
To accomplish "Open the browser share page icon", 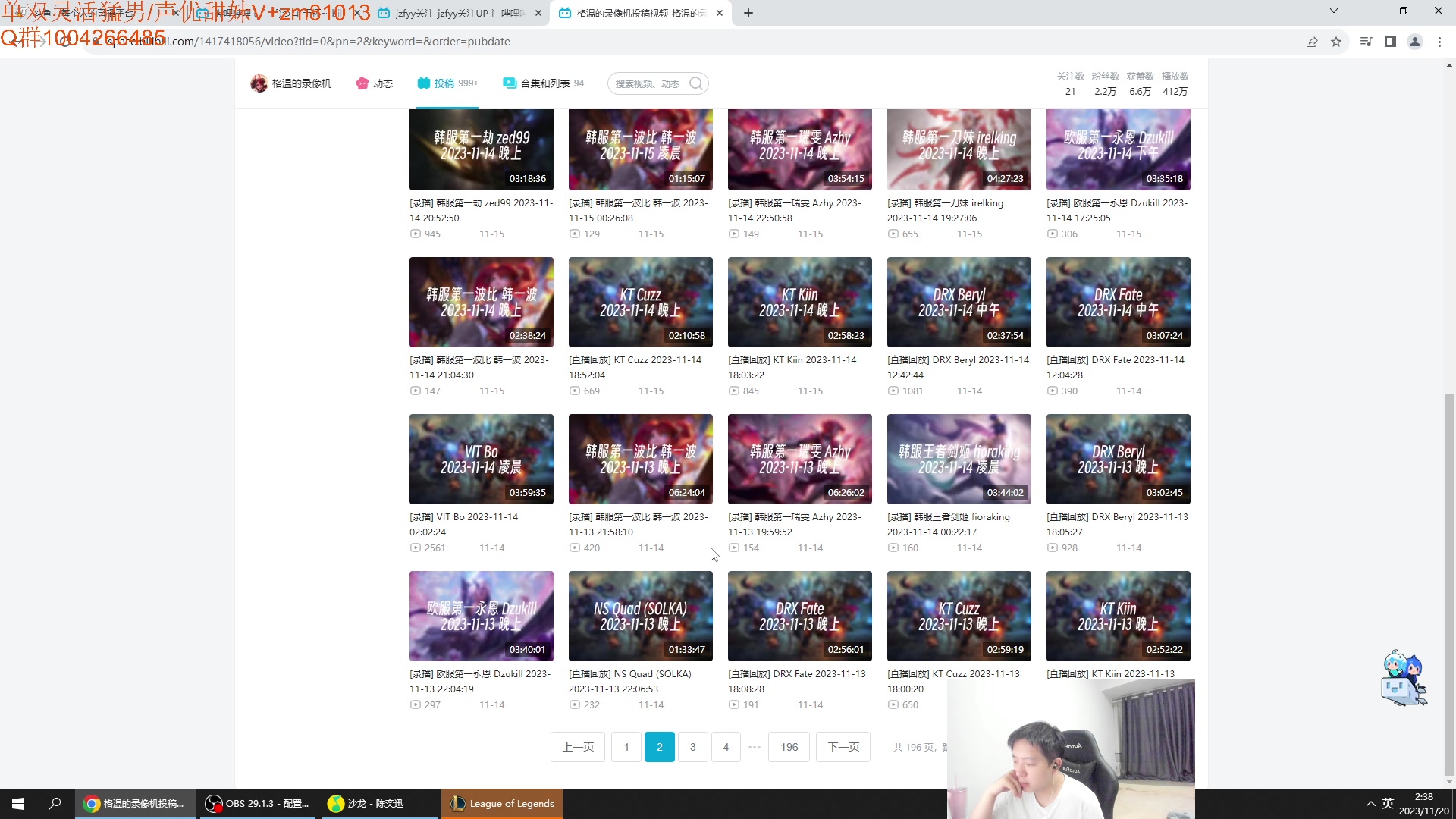I will (1312, 42).
